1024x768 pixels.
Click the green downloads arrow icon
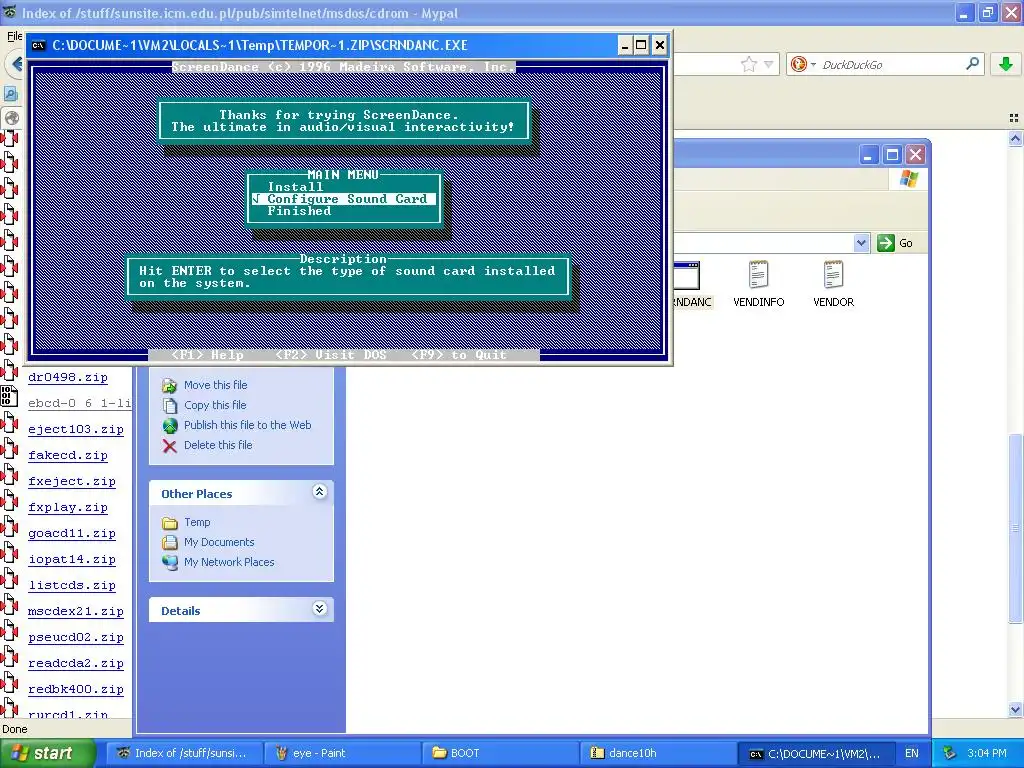1006,64
